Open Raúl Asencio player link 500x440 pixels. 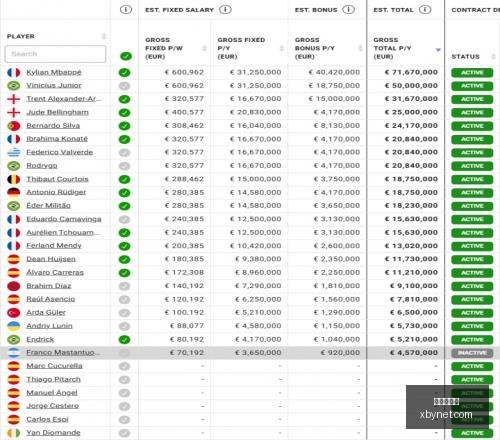coord(51,299)
